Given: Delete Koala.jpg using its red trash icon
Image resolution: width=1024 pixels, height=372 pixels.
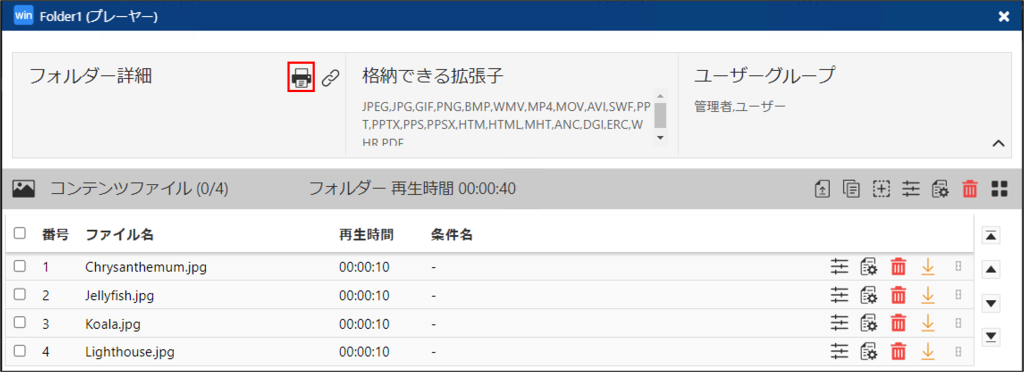Looking at the screenshot, I should tap(899, 323).
